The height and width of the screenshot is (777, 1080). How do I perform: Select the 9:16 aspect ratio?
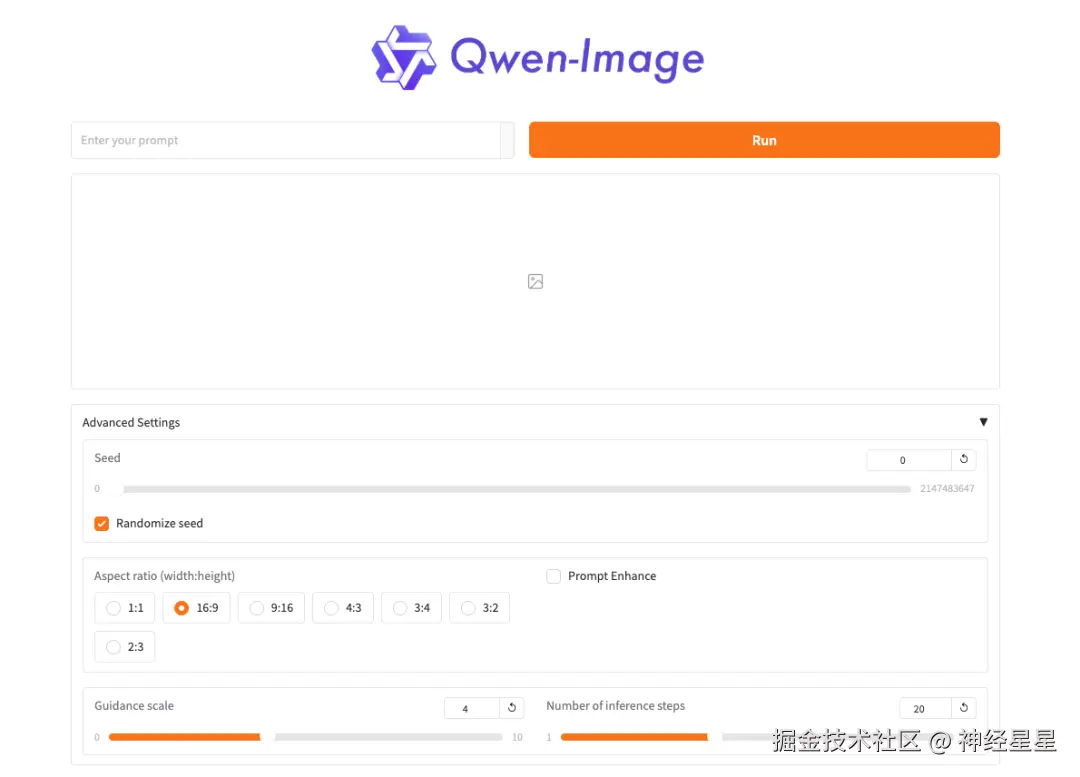click(271, 608)
